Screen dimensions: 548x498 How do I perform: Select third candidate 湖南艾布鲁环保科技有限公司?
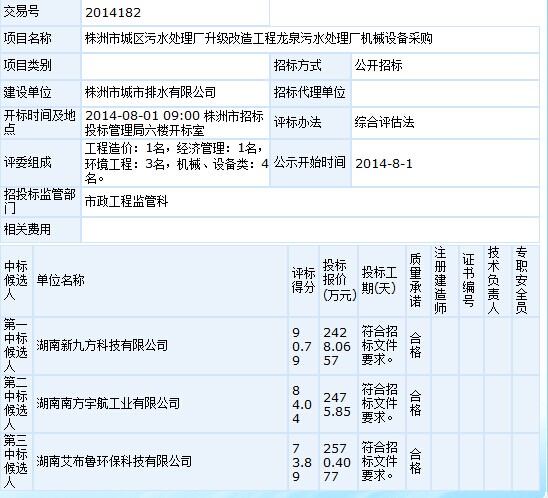114,461
